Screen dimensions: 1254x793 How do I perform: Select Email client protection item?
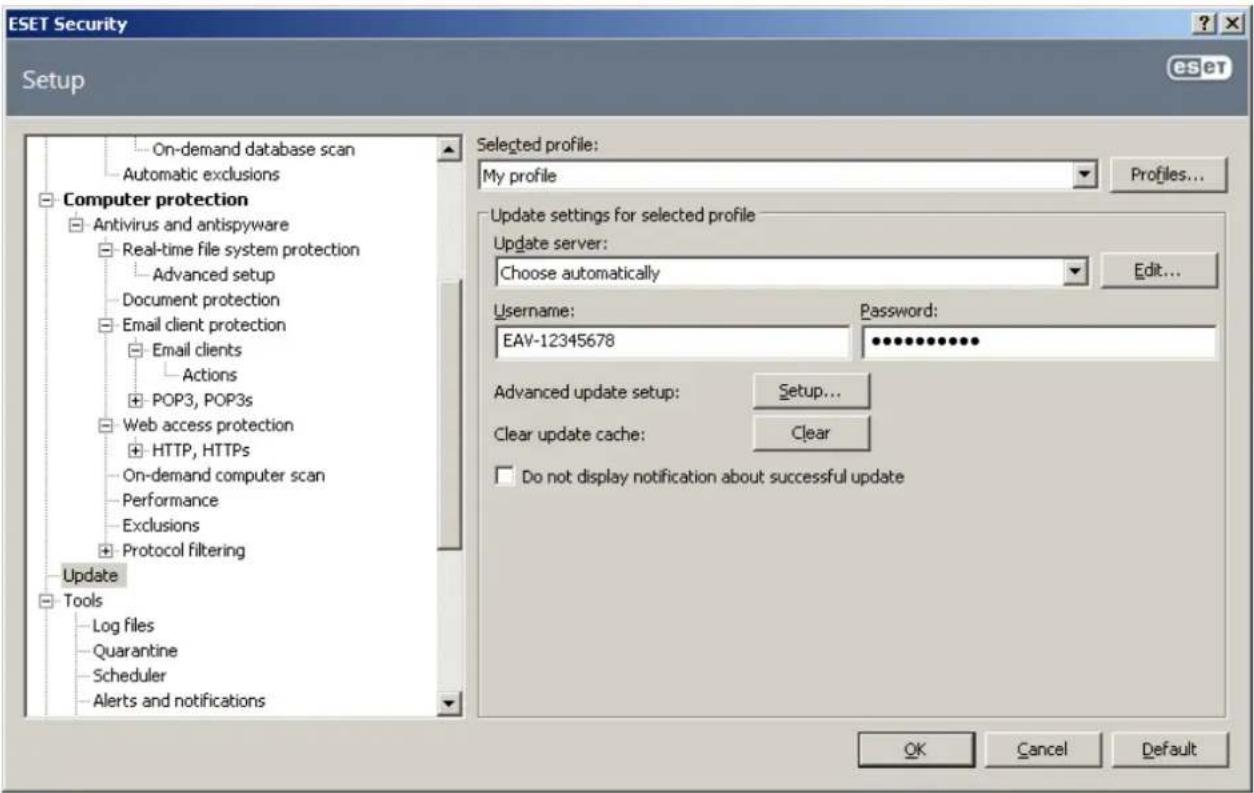(204, 325)
